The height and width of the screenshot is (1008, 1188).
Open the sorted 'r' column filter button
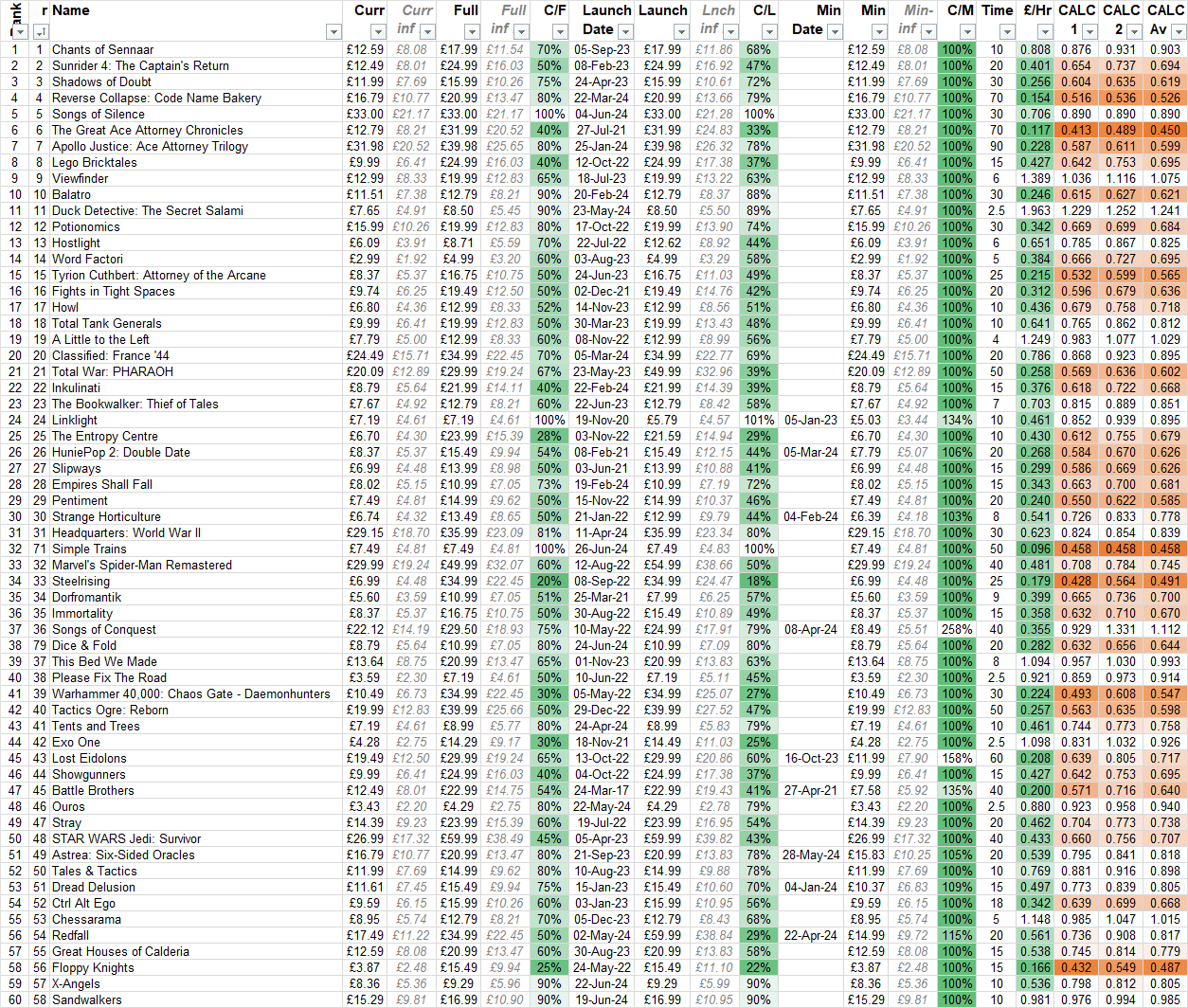[x=41, y=32]
